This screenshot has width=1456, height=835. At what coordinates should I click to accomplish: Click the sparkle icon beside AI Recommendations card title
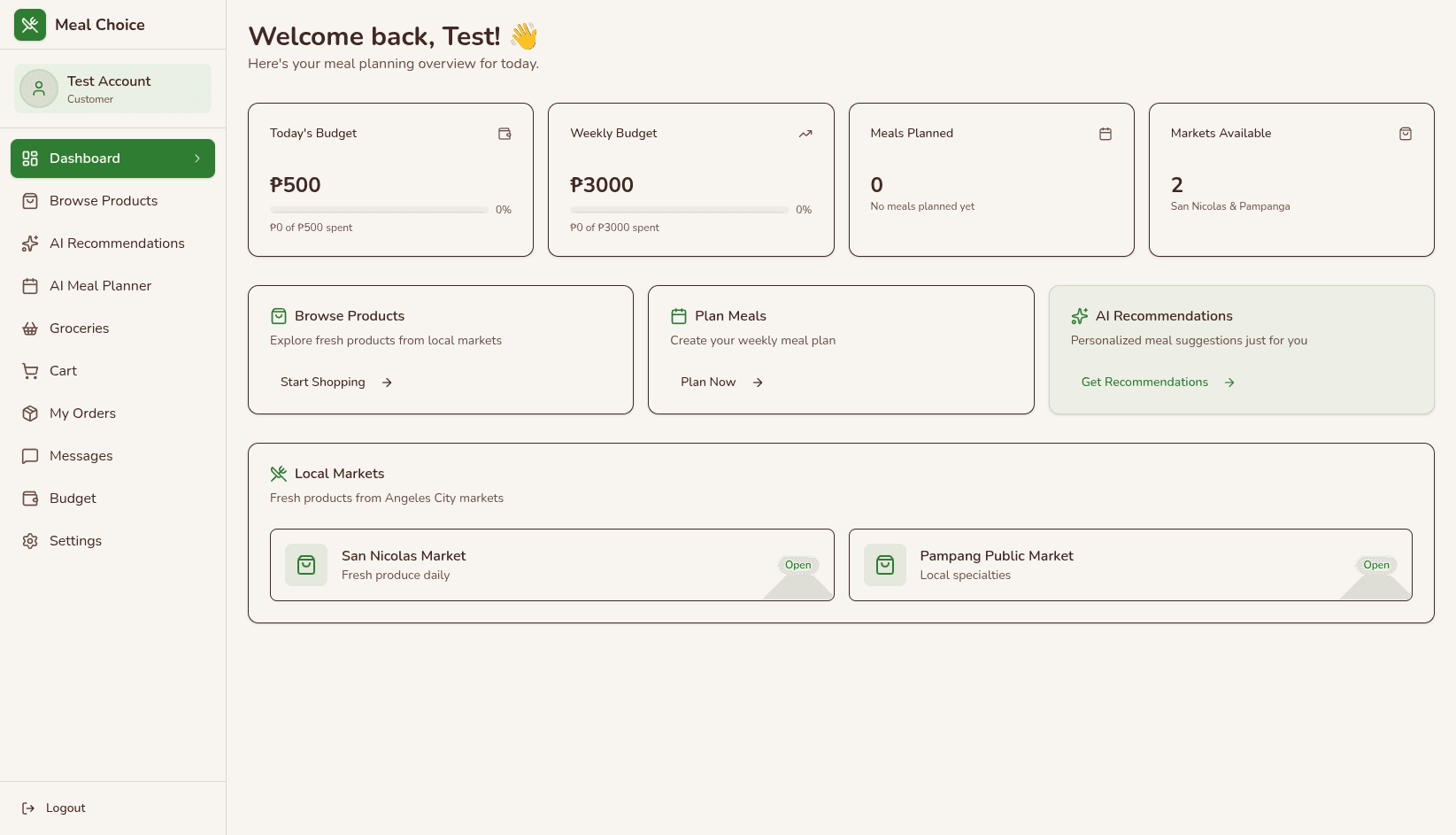(1079, 316)
